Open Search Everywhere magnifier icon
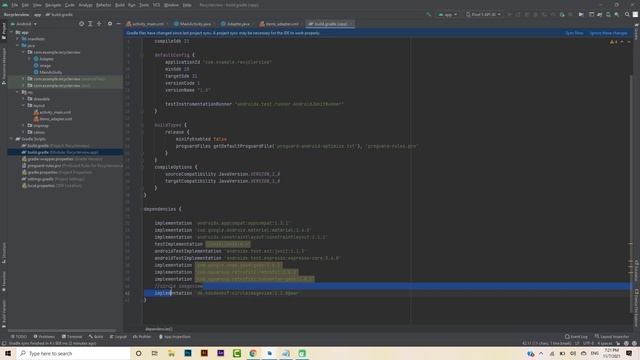 coord(627,14)
